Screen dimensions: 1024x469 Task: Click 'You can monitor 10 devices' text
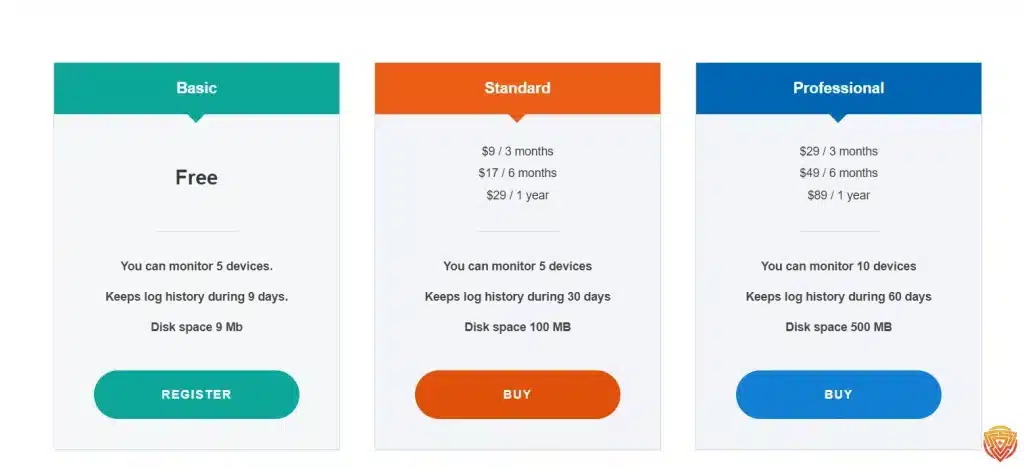839,267
